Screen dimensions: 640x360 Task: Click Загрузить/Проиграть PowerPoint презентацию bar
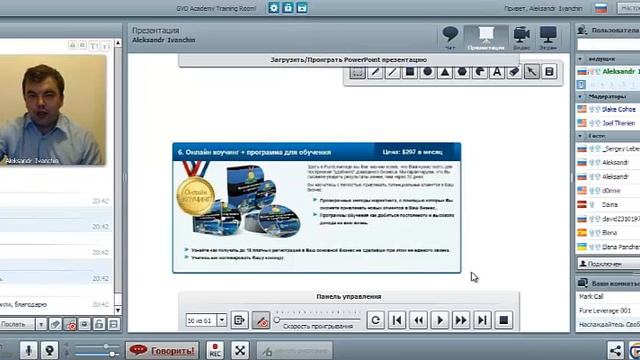[x=349, y=60]
